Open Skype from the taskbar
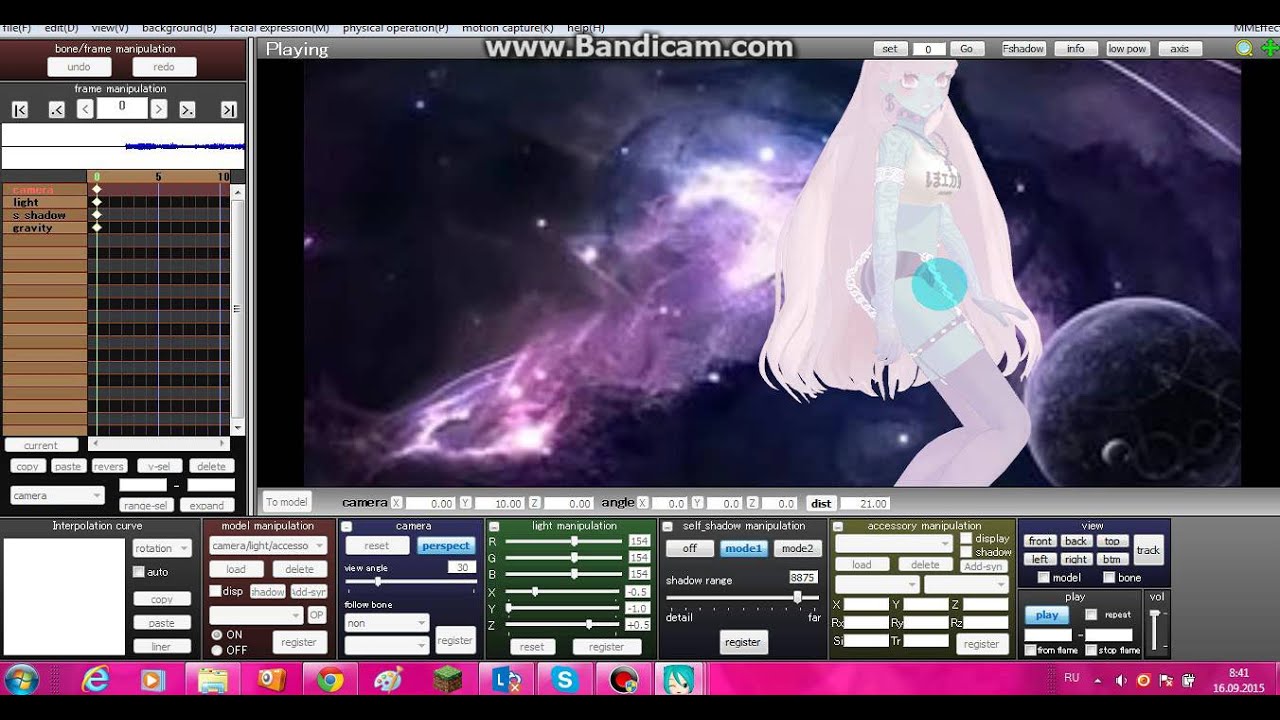1280x720 pixels. (565, 680)
